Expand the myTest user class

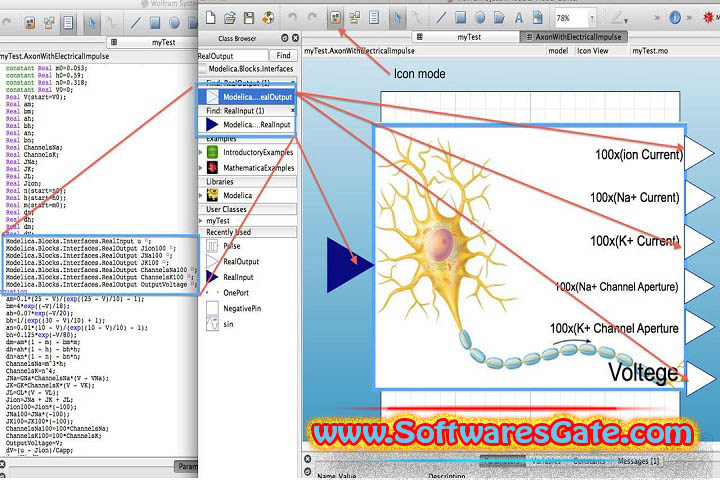[x=201, y=220]
